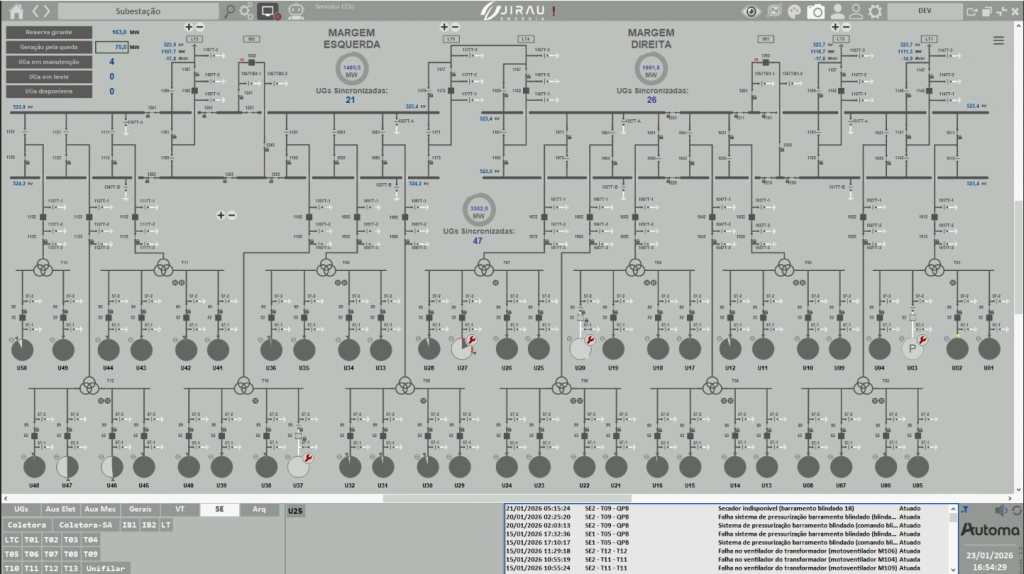The height and width of the screenshot is (574, 1024).
Task: Click the monitor icon with red dot
Action: pos(268,11)
